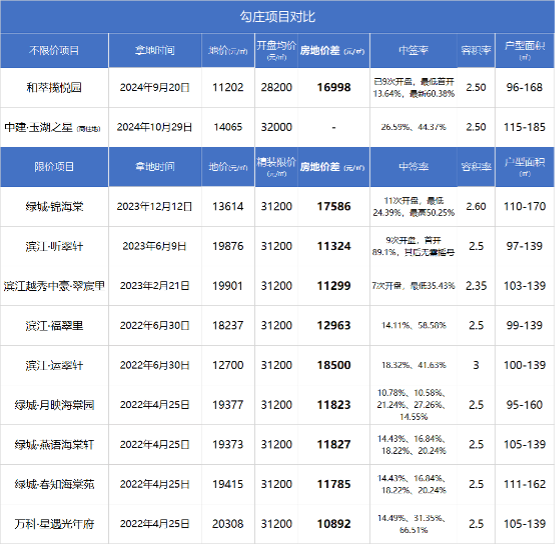The width and height of the screenshot is (556, 544).
Task: Click project 绿城·月映海棠园
Action: [54, 405]
